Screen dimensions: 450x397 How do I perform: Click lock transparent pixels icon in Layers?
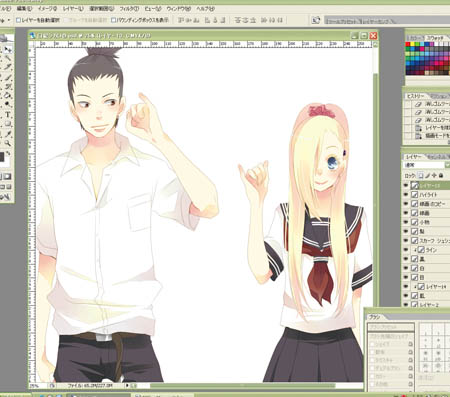[x=420, y=175]
